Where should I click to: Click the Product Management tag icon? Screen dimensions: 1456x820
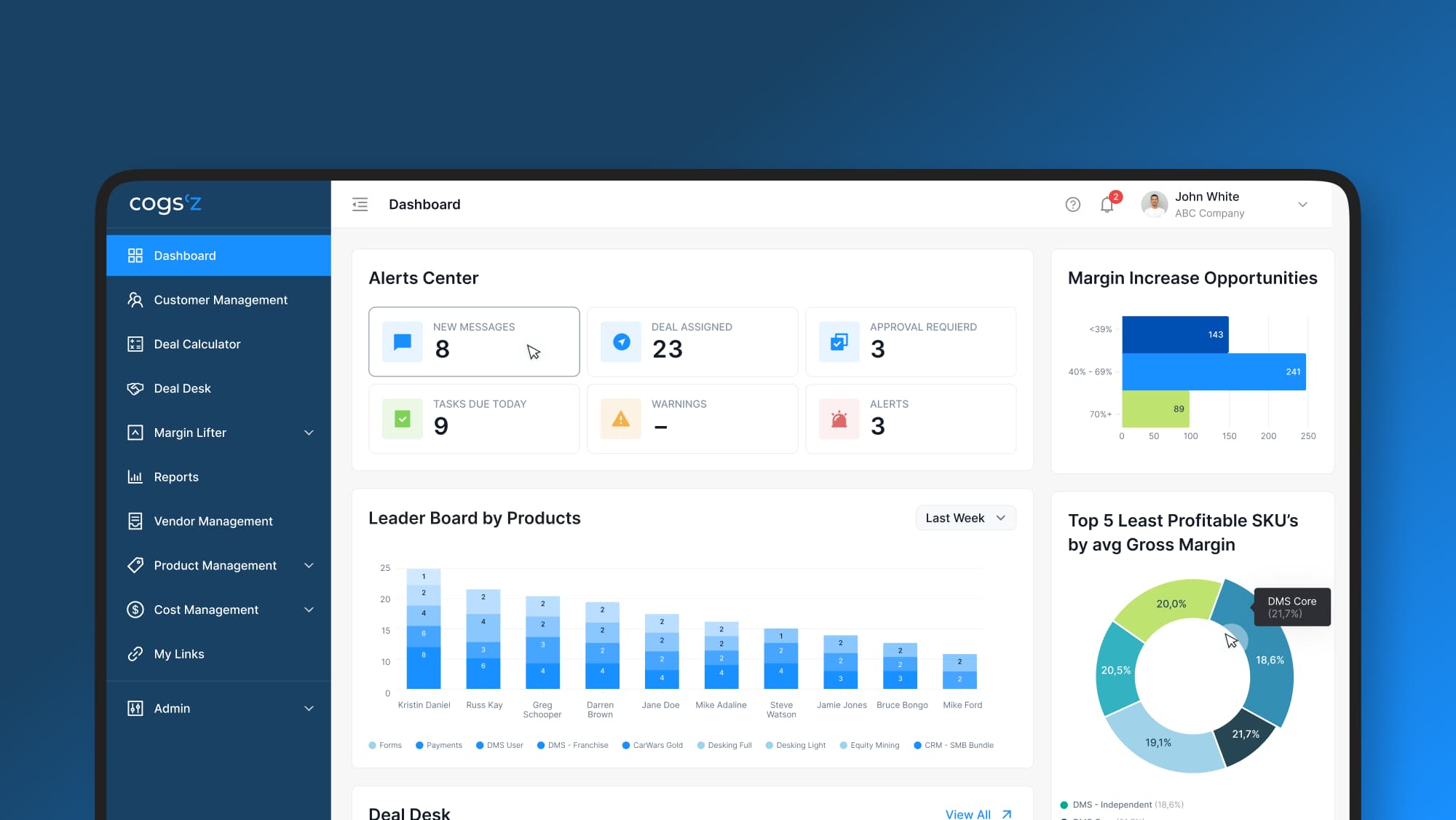tap(135, 565)
